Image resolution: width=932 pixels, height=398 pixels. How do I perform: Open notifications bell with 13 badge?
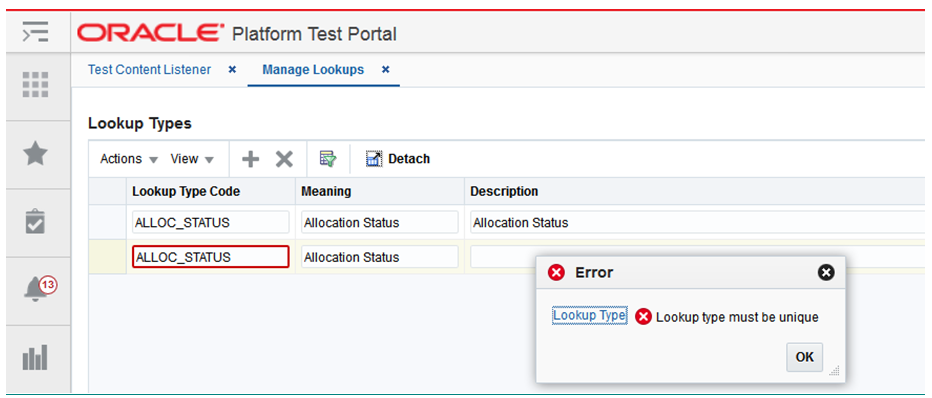(x=39, y=289)
